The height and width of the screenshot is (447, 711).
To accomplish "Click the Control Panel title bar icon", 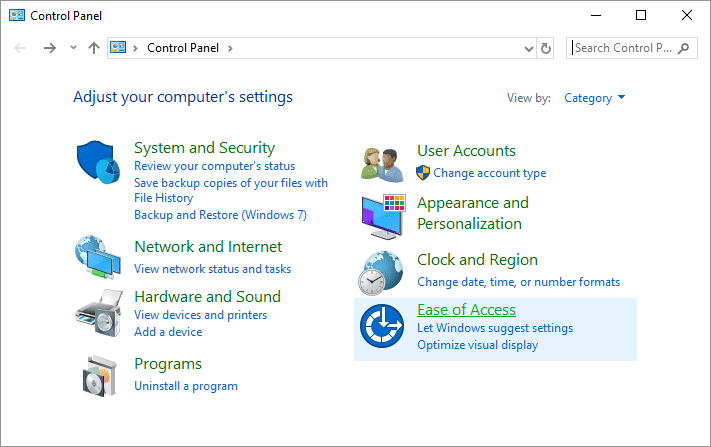I will [17, 15].
